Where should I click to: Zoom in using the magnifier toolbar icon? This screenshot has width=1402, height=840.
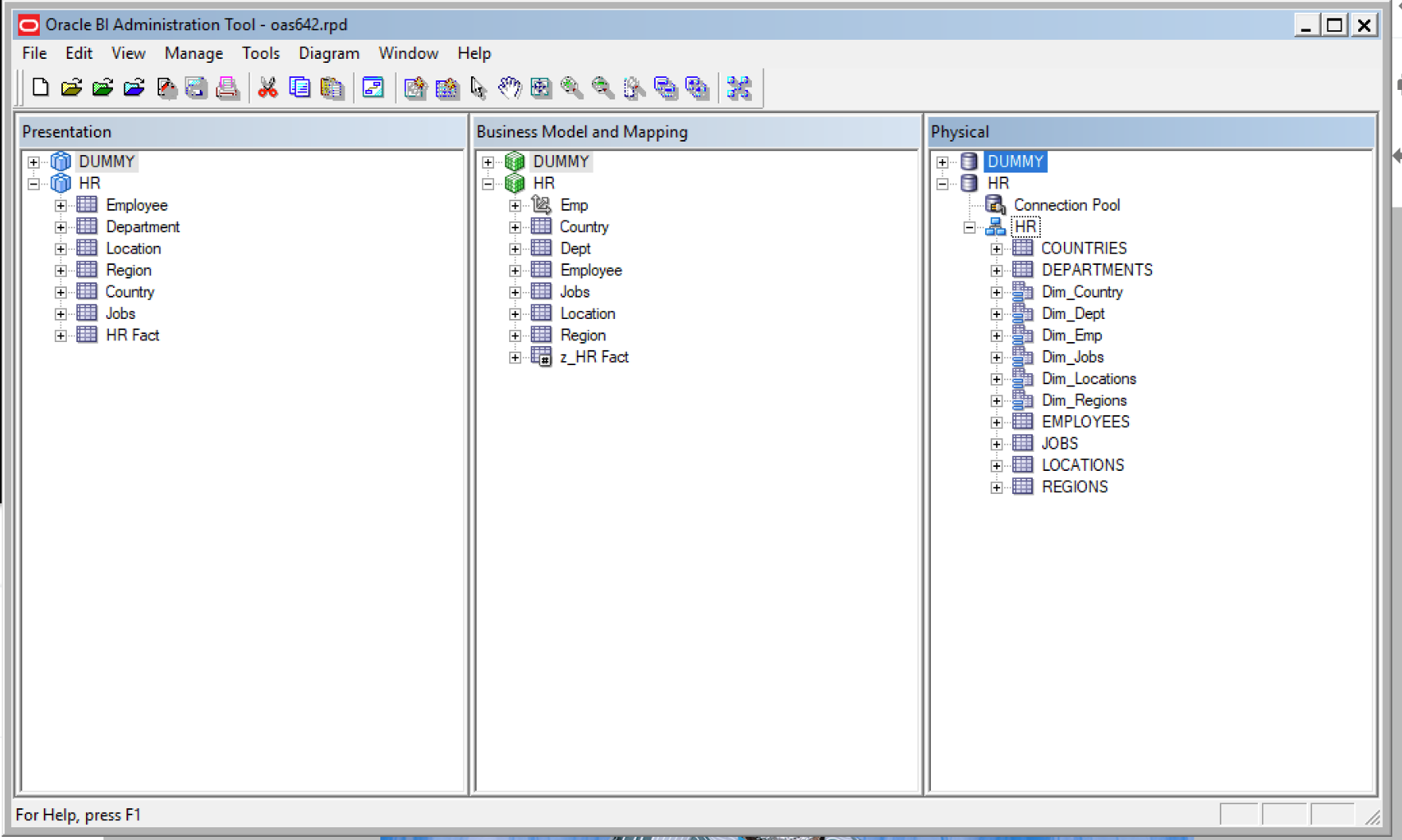[x=570, y=87]
